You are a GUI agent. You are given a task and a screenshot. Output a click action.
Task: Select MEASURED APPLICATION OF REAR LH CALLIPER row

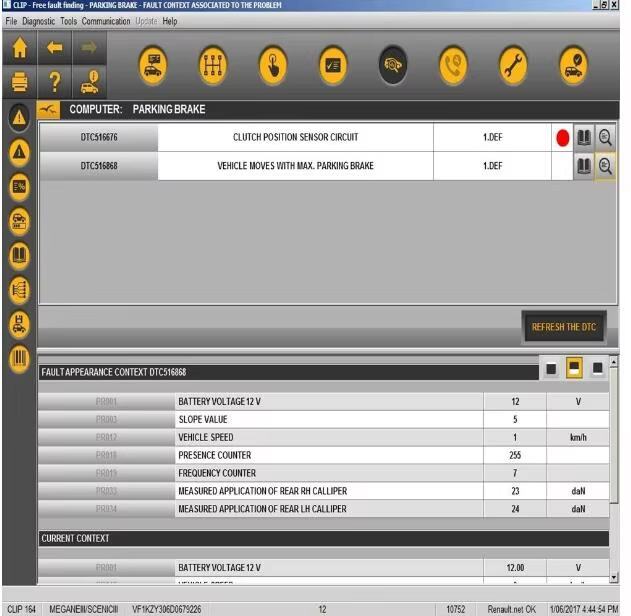click(x=324, y=509)
